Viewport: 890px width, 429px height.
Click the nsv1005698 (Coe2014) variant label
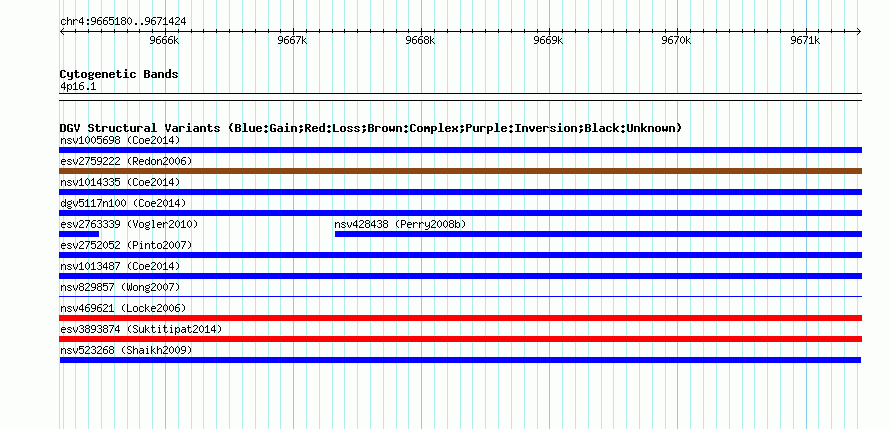coord(120,140)
